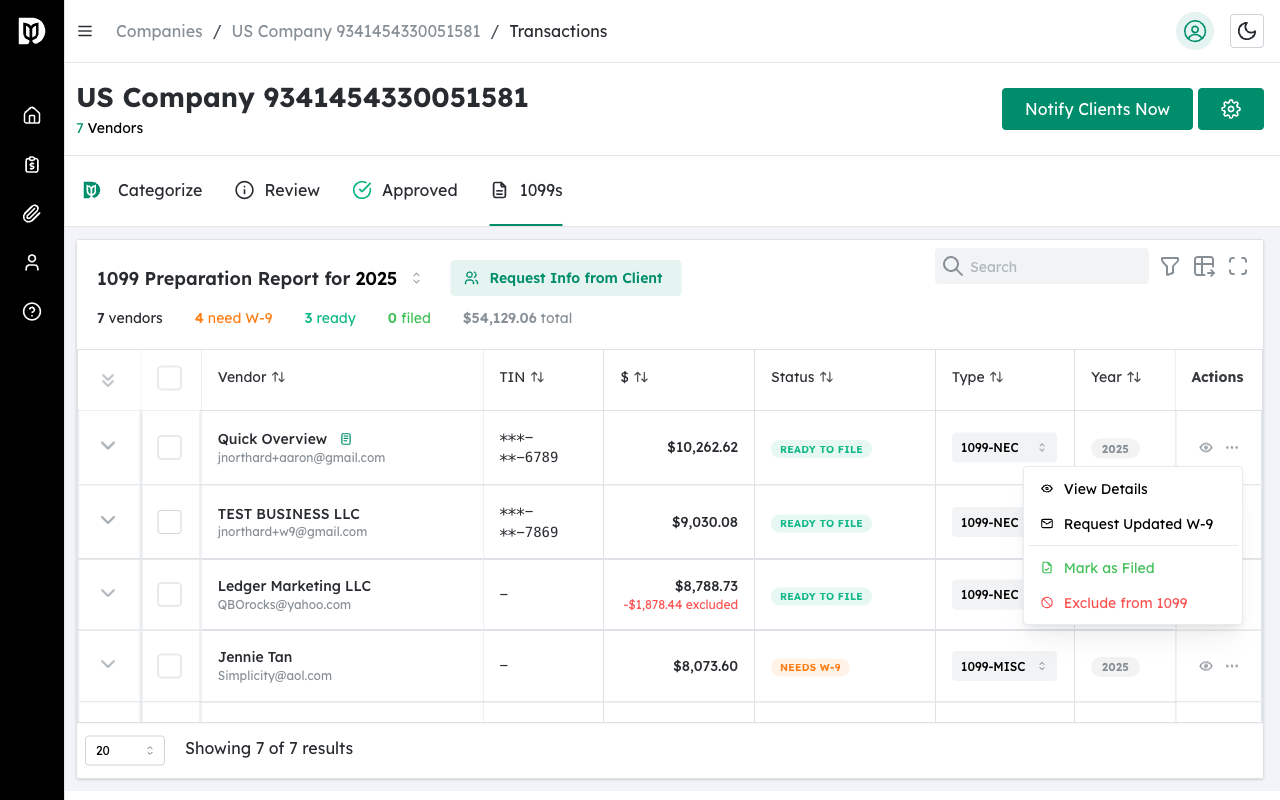Choose Mark as Filed from menu
Image resolution: width=1280 pixels, height=800 pixels.
[x=1108, y=568]
